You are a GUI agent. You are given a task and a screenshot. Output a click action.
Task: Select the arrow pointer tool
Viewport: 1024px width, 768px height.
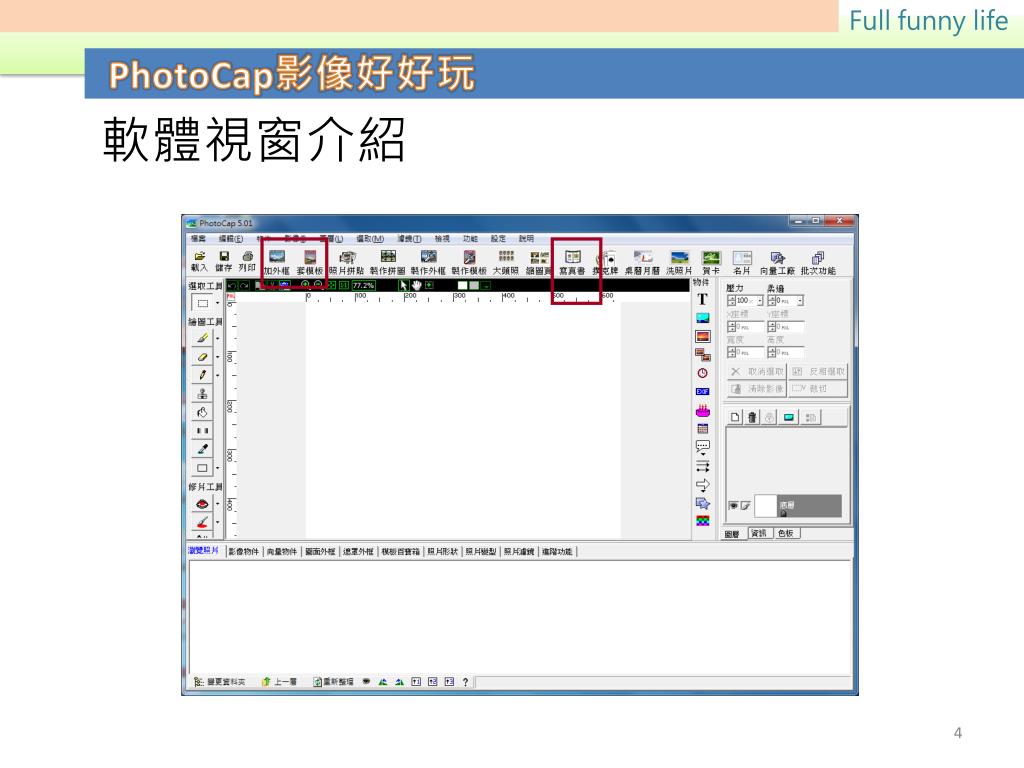pos(404,285)
